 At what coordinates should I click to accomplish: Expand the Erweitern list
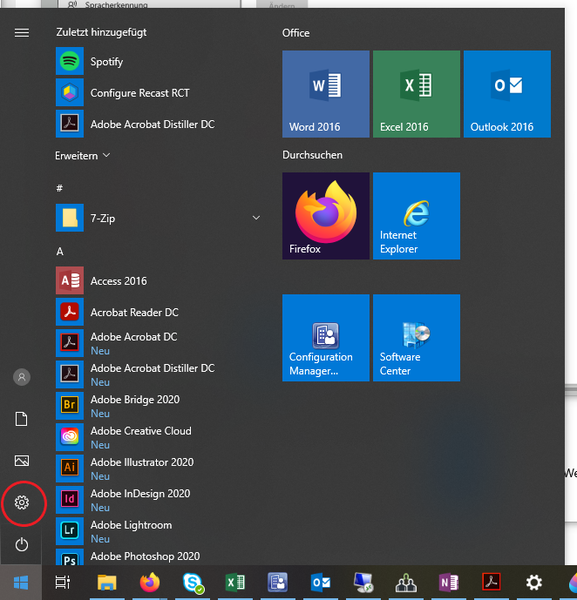(83, 156)
